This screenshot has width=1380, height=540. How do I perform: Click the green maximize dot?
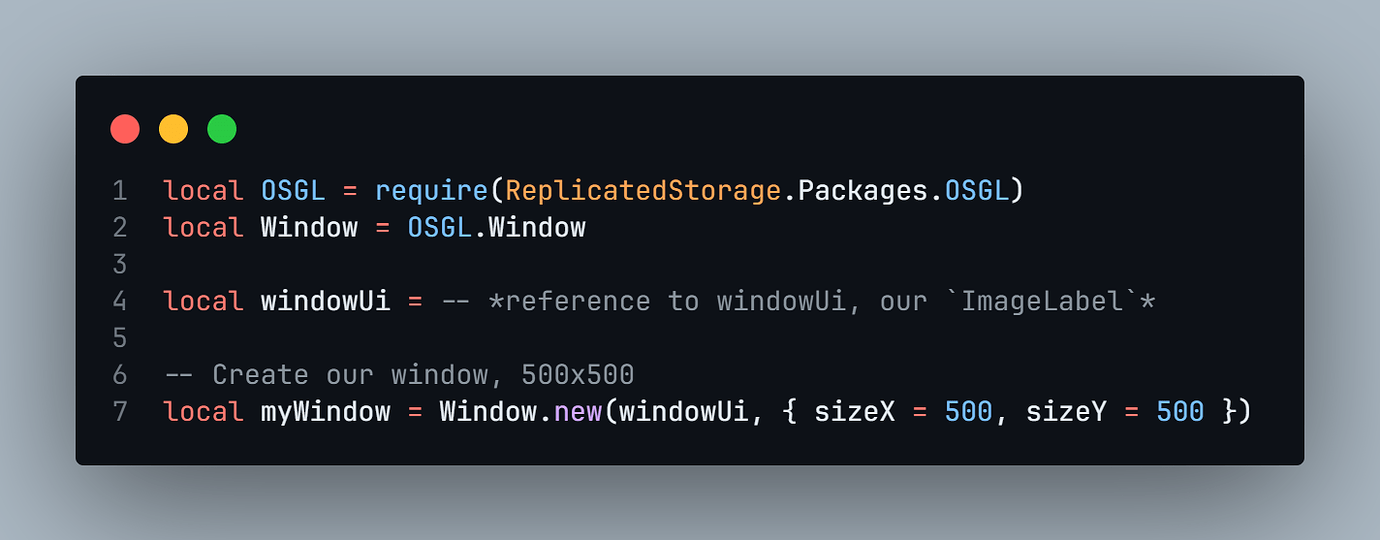tap(222, 129)
